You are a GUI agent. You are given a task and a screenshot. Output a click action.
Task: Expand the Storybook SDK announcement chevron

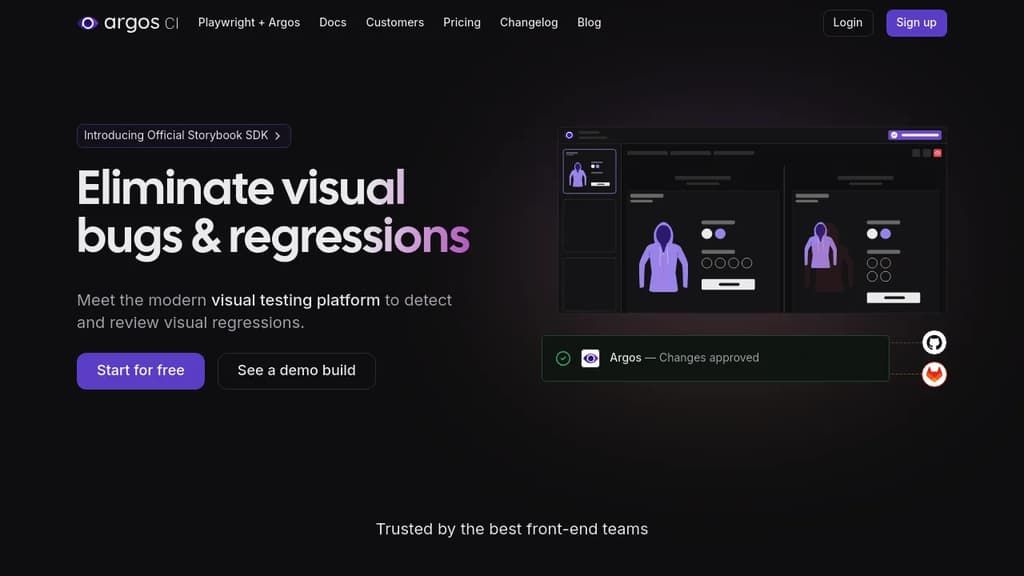pos(279,135)
